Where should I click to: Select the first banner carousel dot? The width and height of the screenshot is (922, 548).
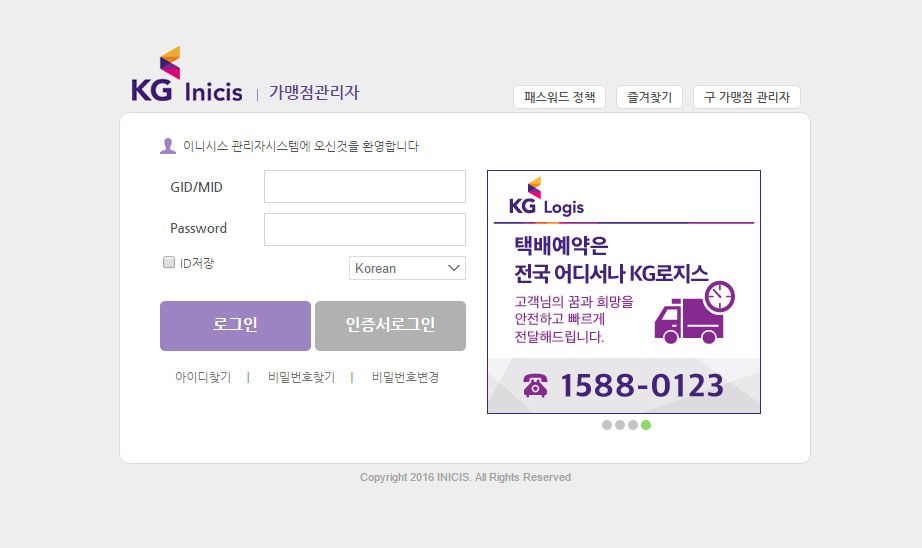pyautogui.click(x=607, y=425)
